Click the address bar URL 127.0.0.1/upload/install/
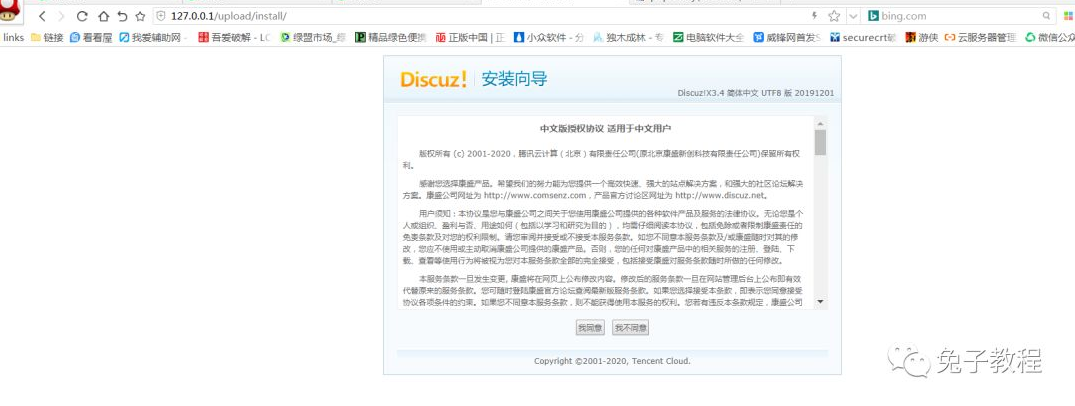 click(x=228, y=16)
